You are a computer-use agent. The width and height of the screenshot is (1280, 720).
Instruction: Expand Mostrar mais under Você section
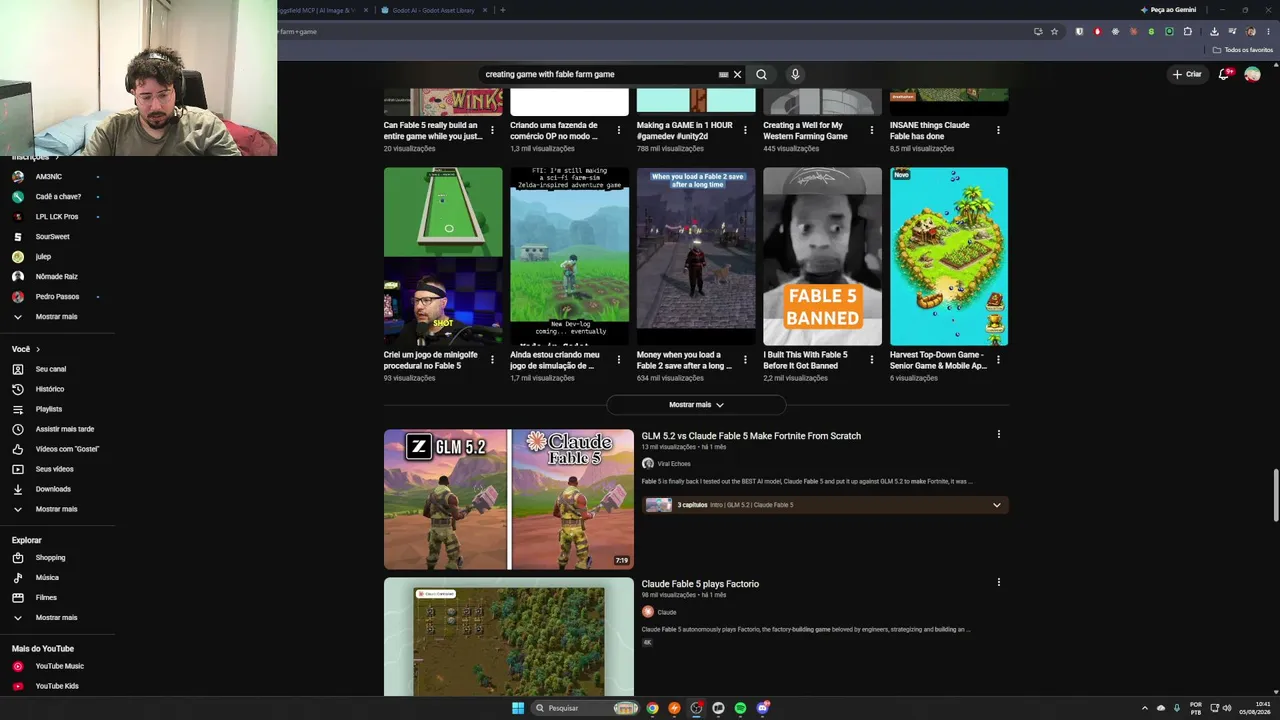click(x=57, y=509)
